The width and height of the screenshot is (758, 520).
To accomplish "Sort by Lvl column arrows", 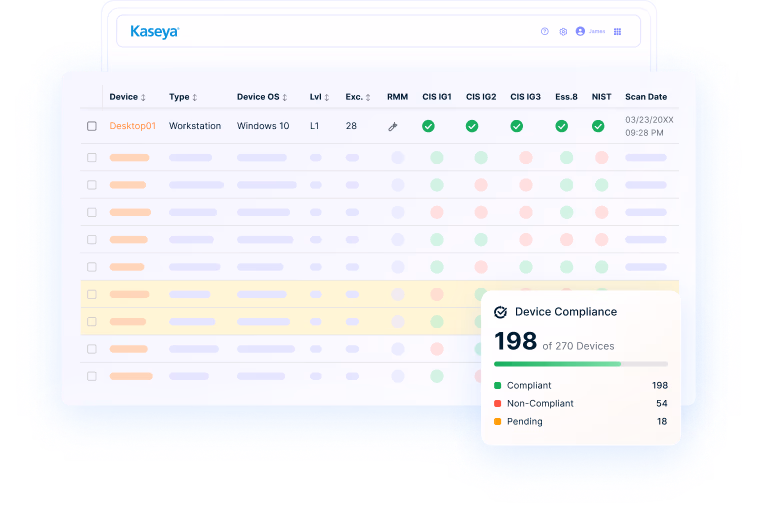I will coord(327,98).
